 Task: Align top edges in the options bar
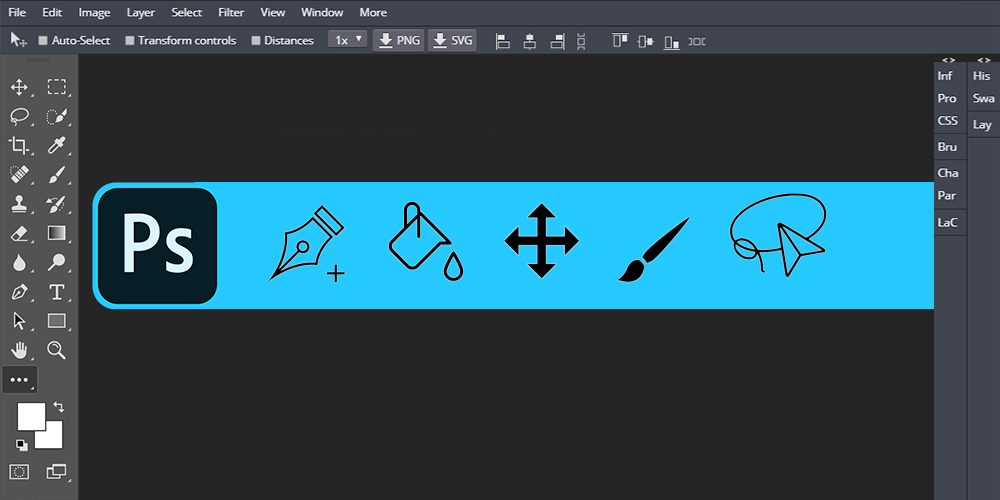[620, 41]
